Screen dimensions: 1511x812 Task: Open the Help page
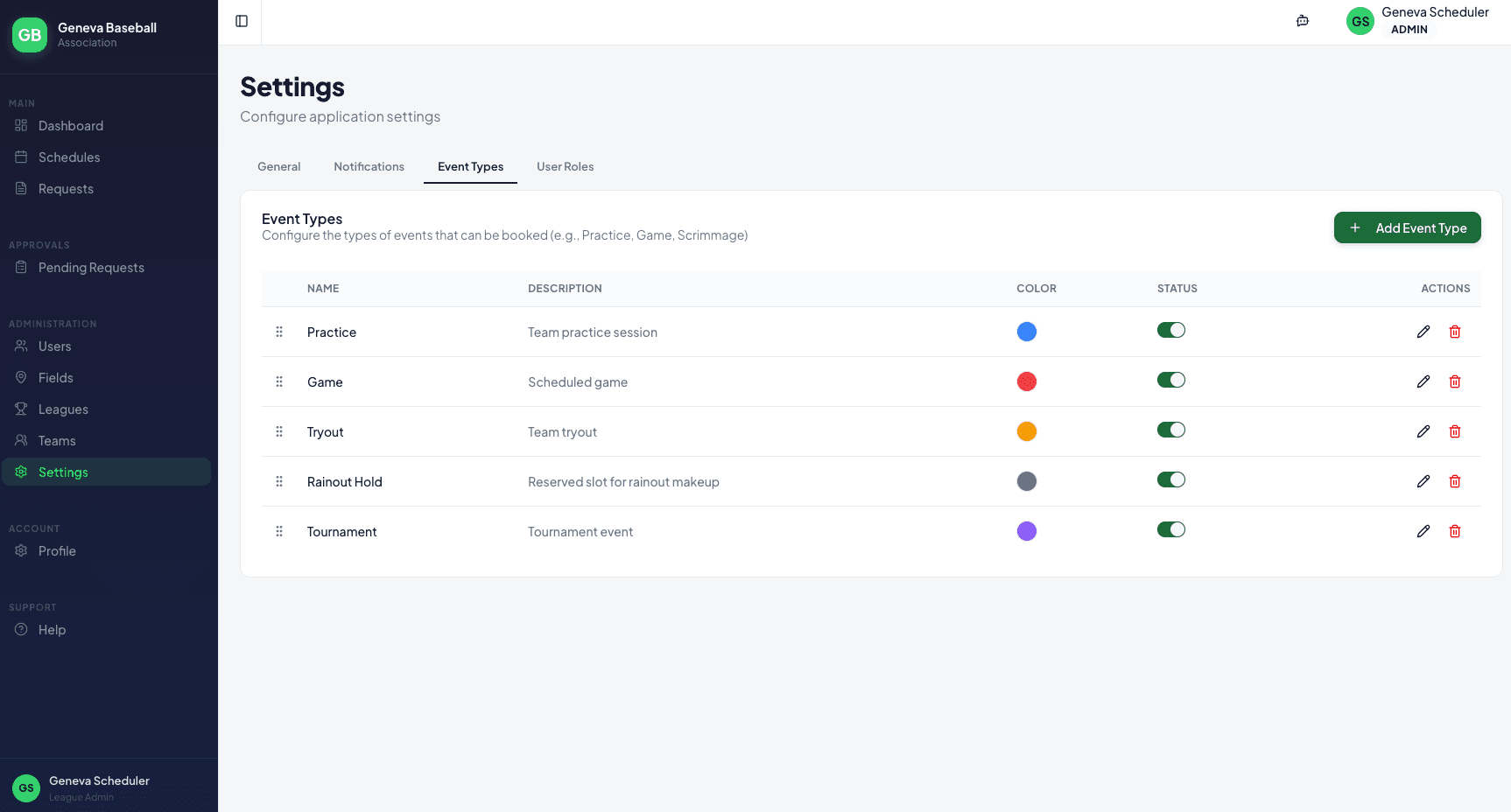(x=52, y=629)
